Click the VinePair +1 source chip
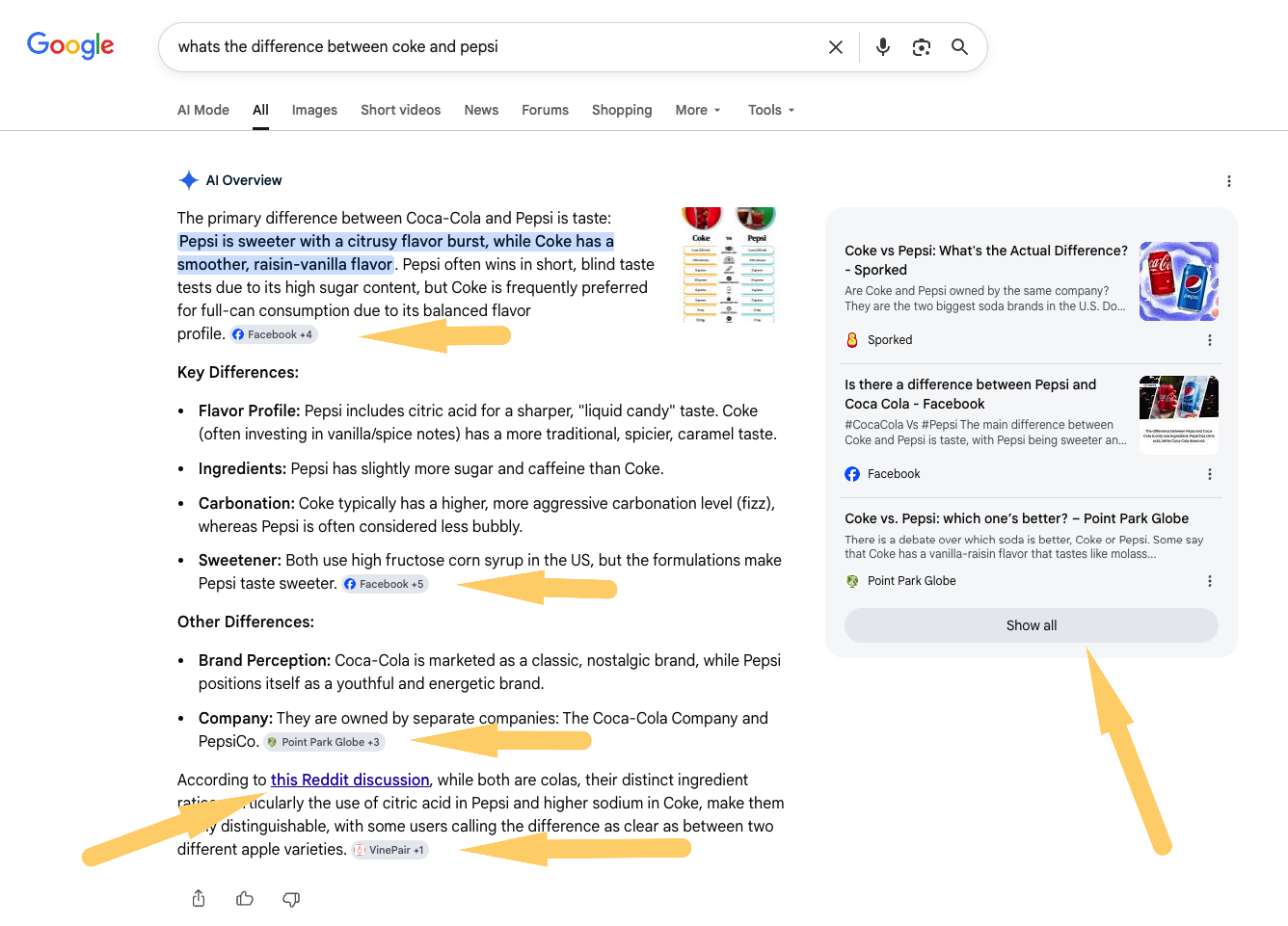Image resolution: width=1288 pixels, height=926 pixels. tap(389, 850)
